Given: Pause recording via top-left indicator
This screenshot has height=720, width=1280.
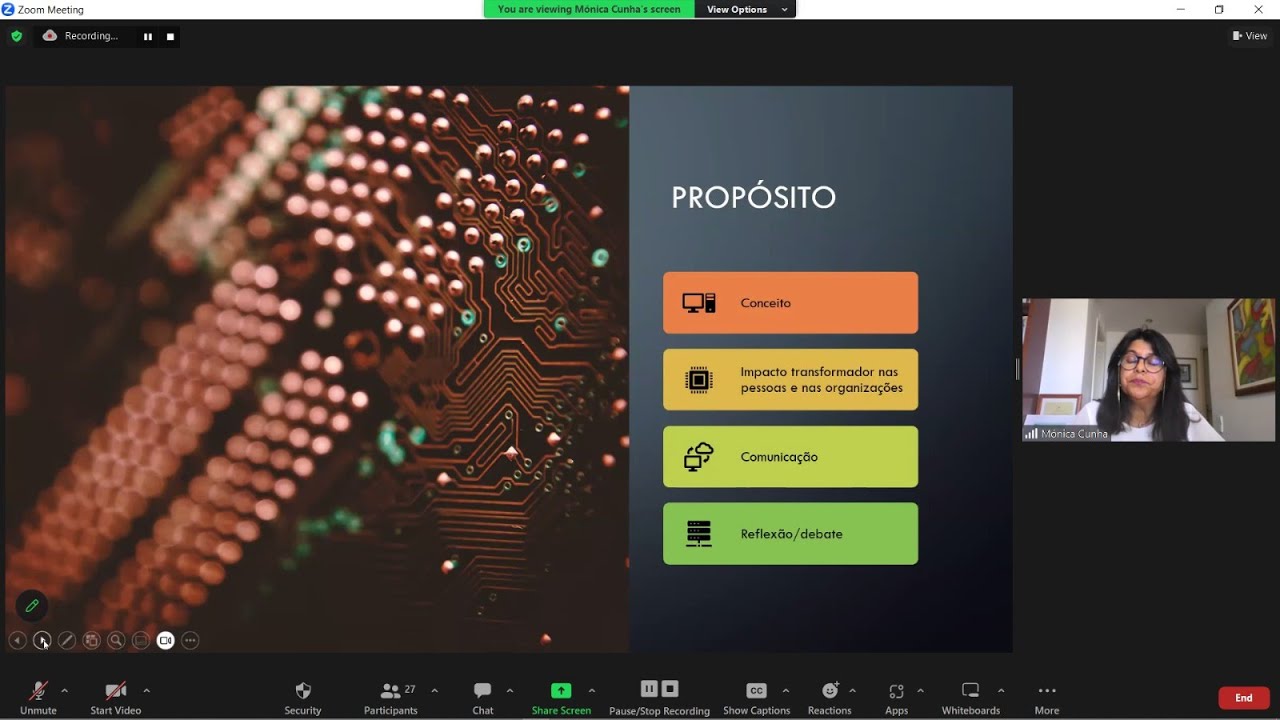Looking at the screenshot, I should [x=148, y=36].
